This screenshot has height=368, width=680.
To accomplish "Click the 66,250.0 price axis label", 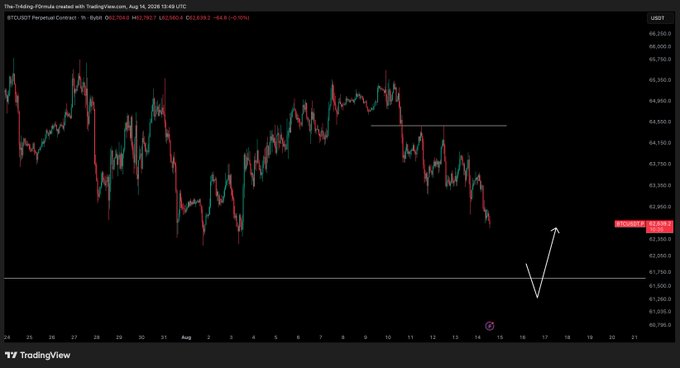I will pos(660,33).
